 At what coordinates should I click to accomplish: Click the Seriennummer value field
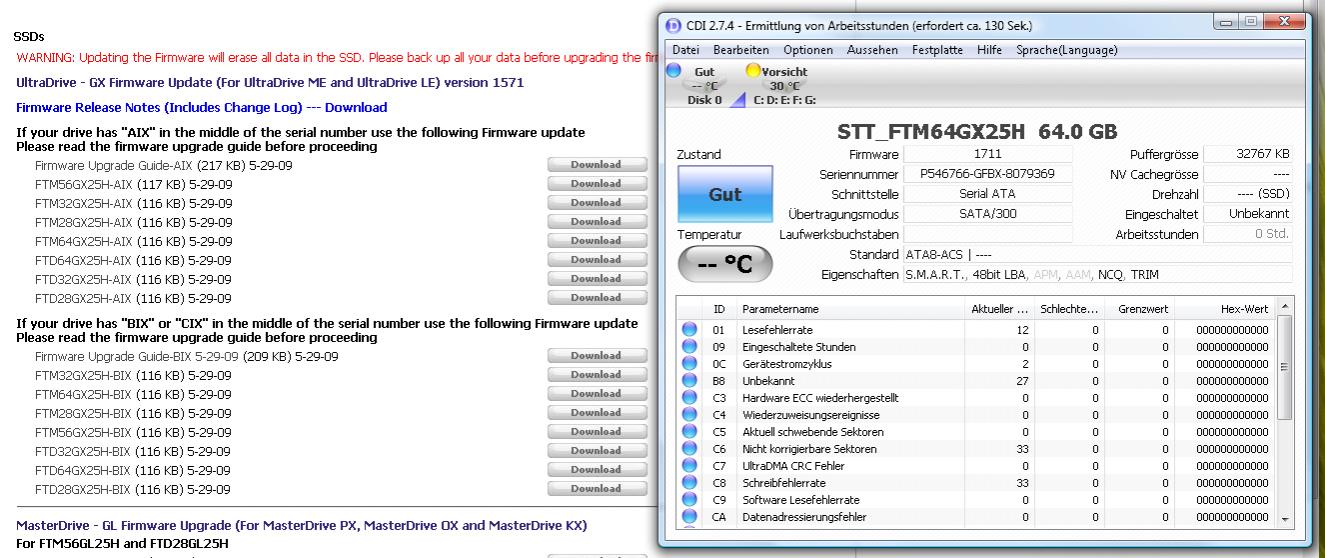coord(987,174)
